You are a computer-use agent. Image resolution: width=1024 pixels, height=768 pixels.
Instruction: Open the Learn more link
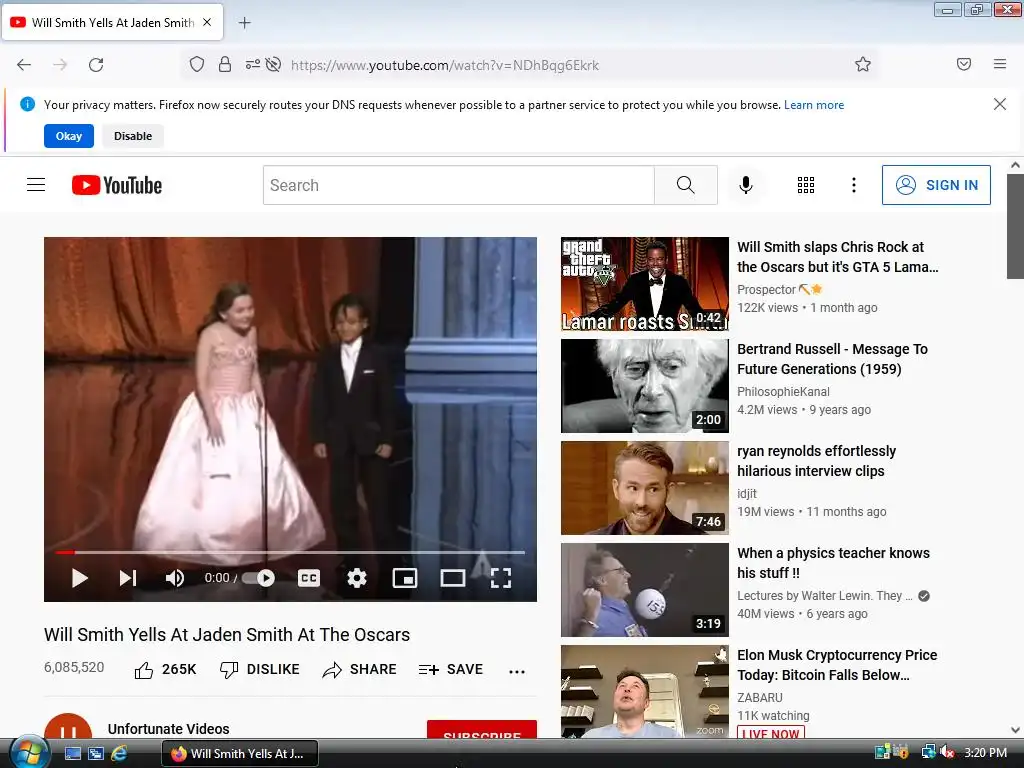point(814,104)
